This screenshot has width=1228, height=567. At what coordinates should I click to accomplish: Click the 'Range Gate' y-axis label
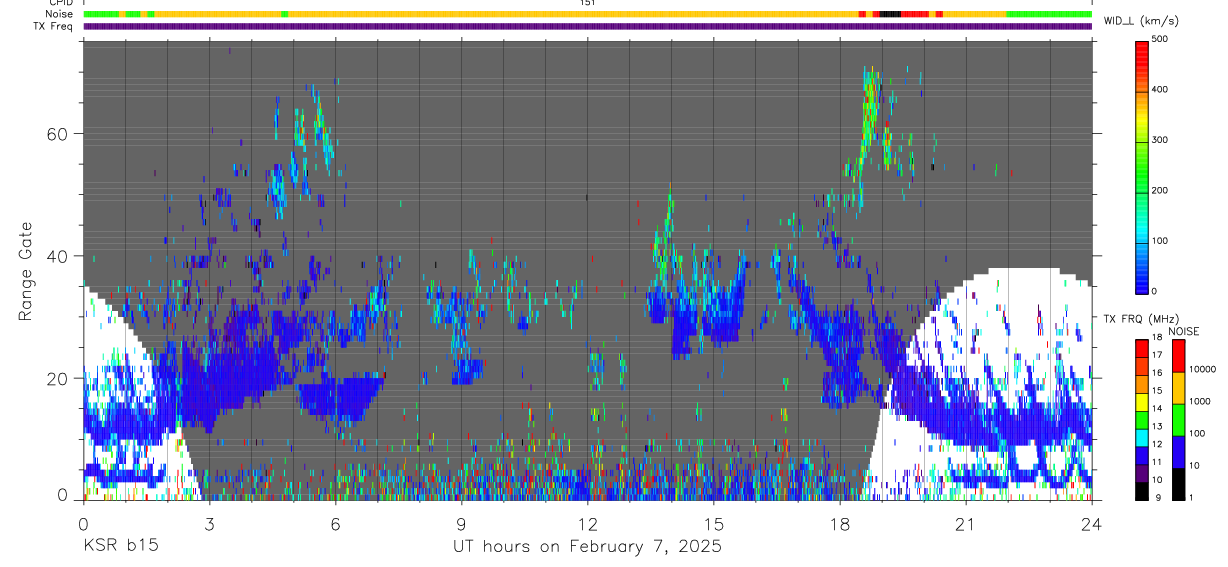tap(26, 271)
